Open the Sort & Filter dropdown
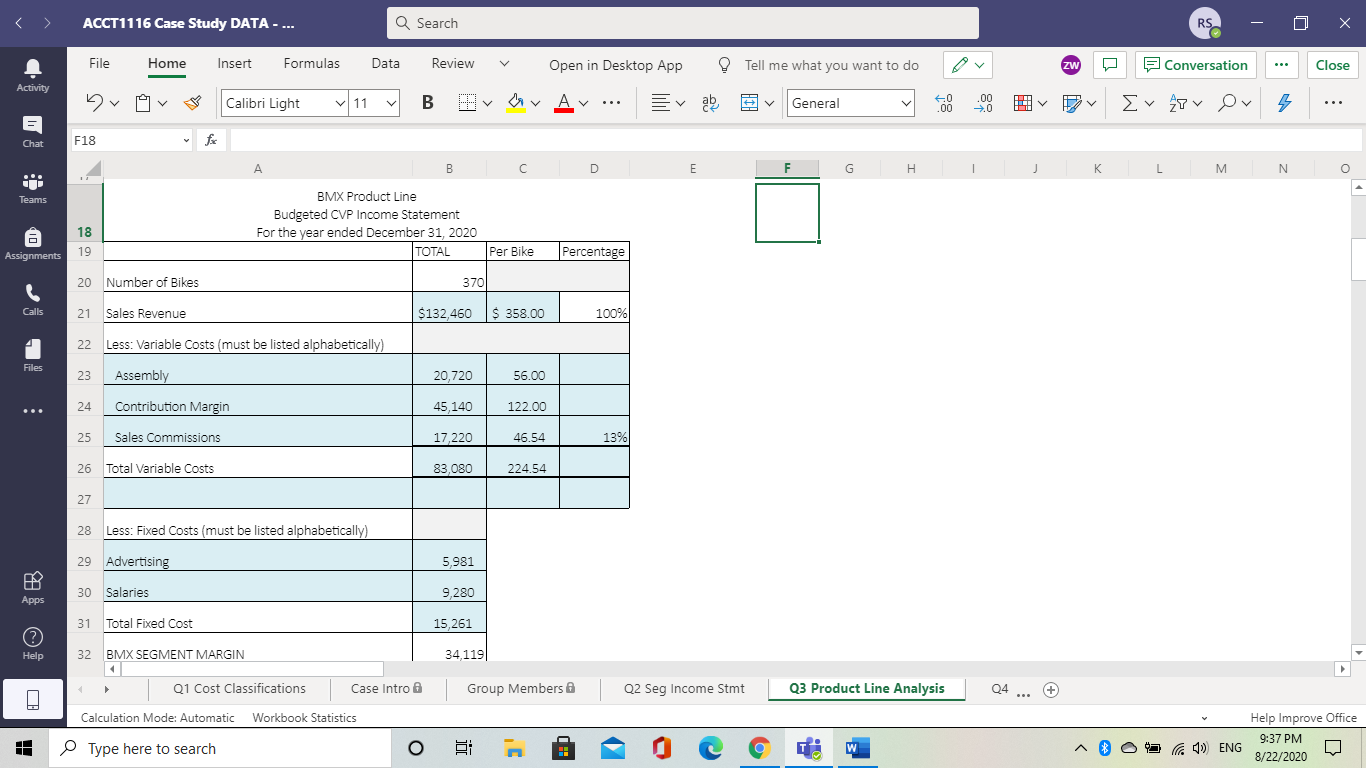This screenshot has height=768, width=1366. click(1180, 103)
